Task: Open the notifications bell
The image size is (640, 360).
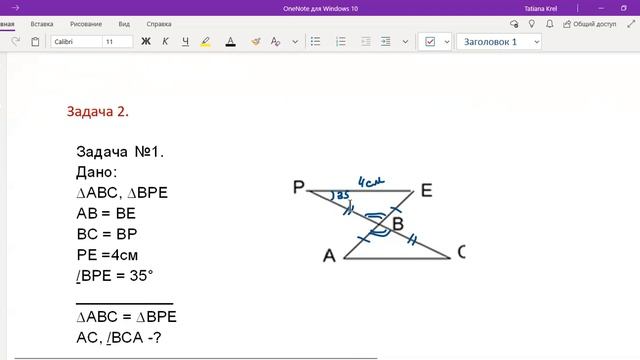Action: click(x=550, y=24)
